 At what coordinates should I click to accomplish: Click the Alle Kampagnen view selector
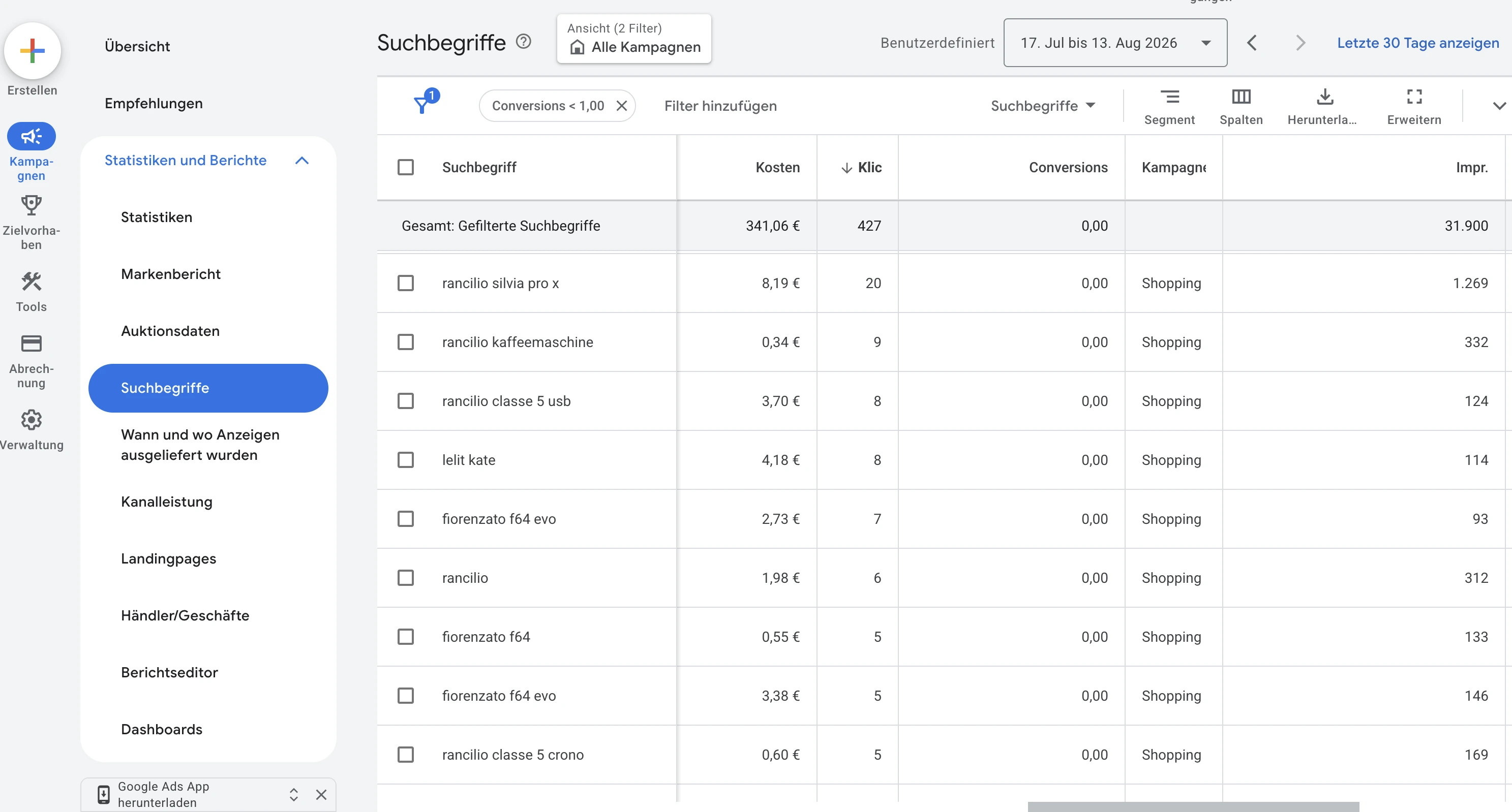pyautogui.click(x=634, y=39)
